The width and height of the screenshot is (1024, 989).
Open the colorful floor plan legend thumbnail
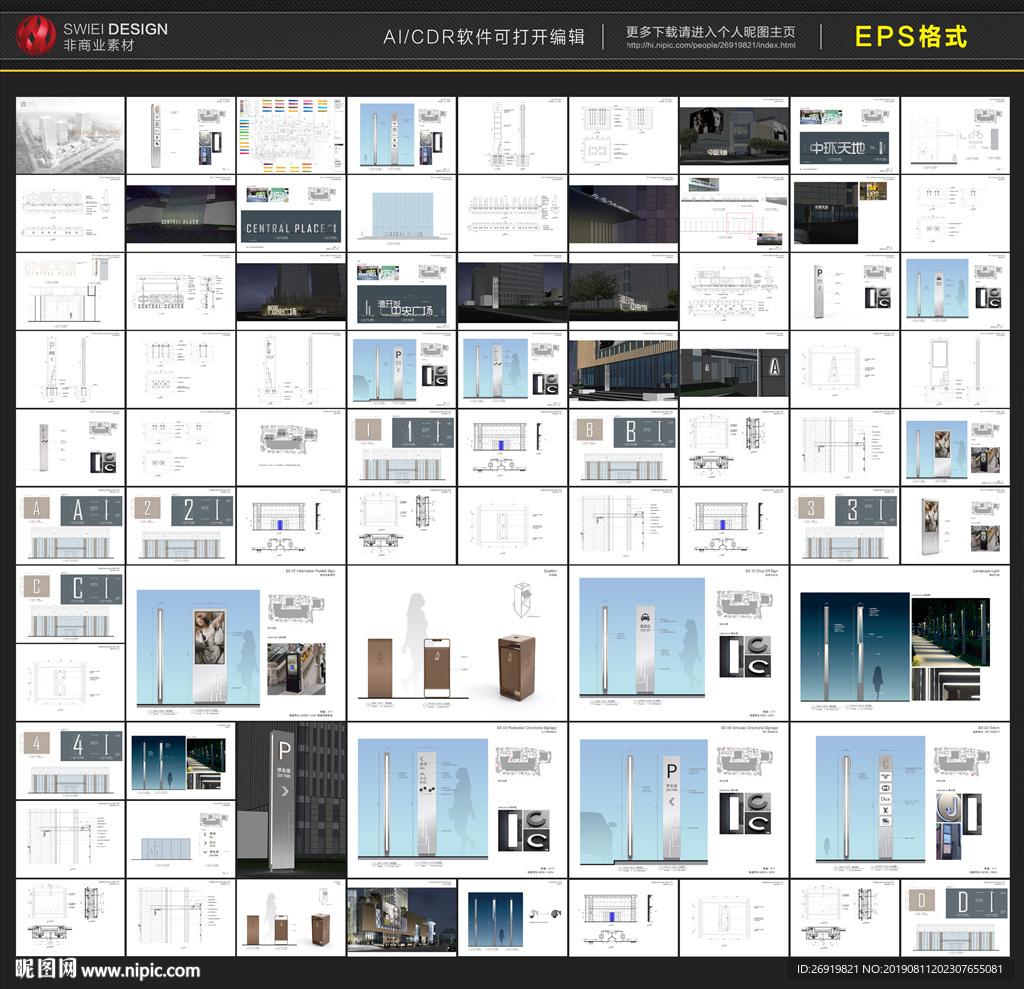[291, 135]
